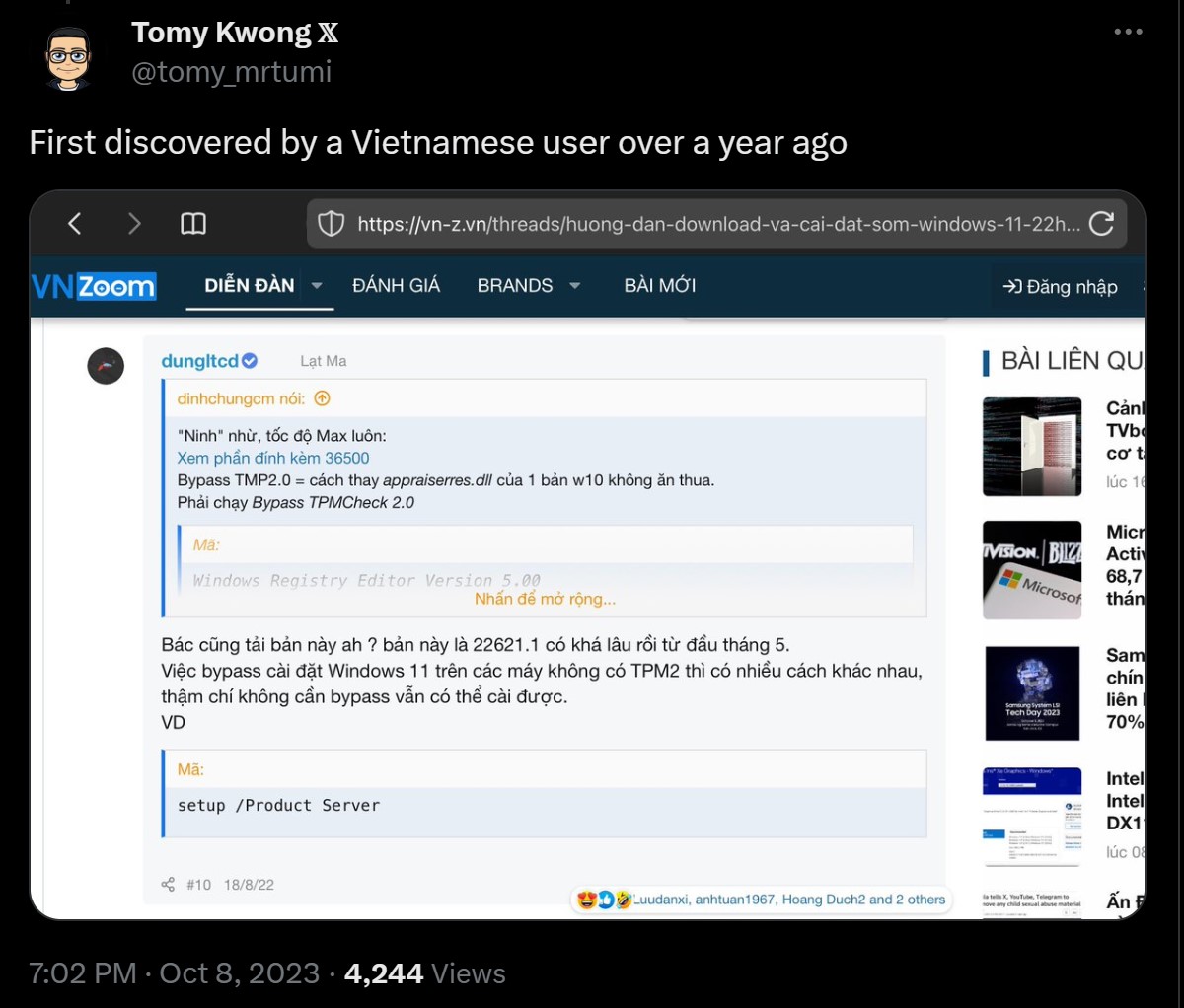
Task: Click the setup /Product Server code text
Action: [x=278, y=805]
